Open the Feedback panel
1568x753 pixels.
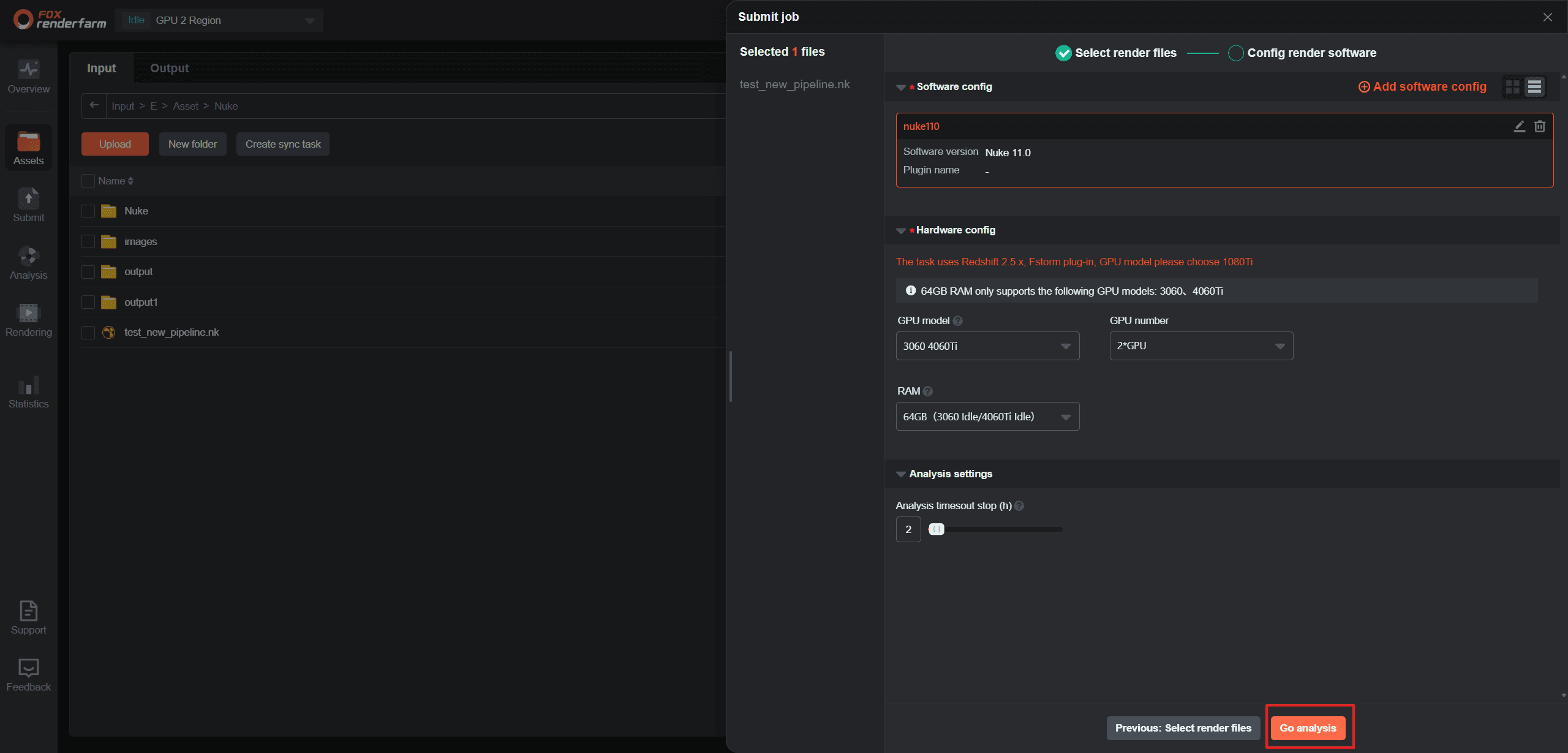[x=28, y=675]
